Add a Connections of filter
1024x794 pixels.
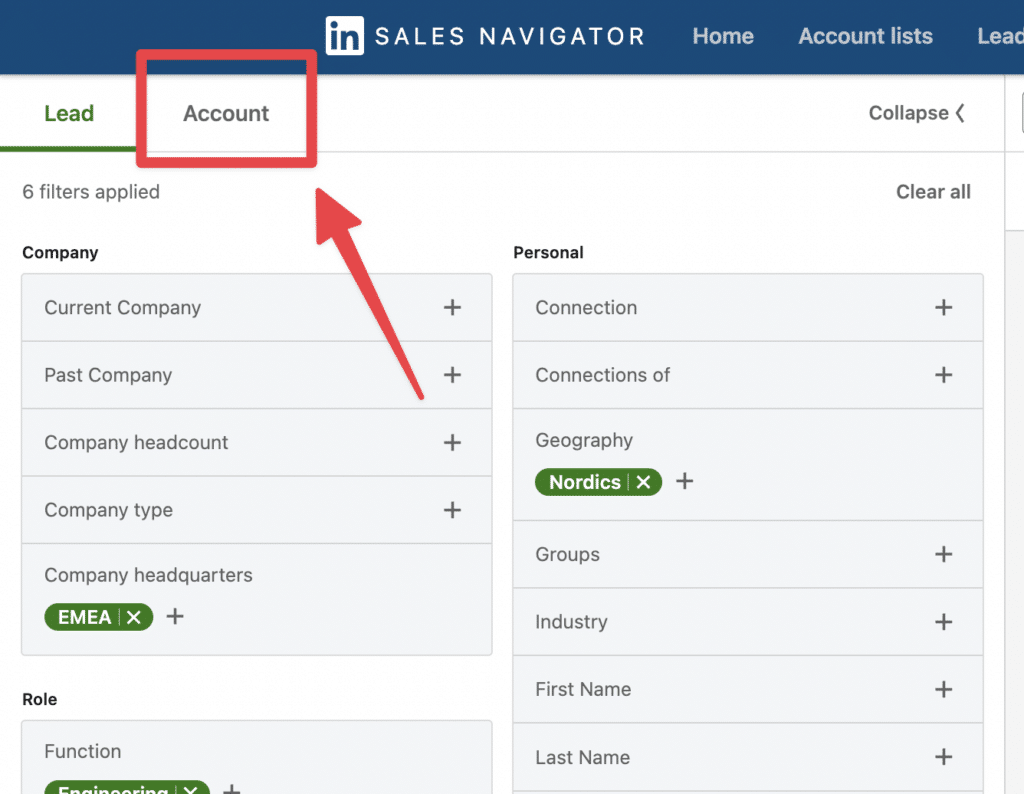944,375
